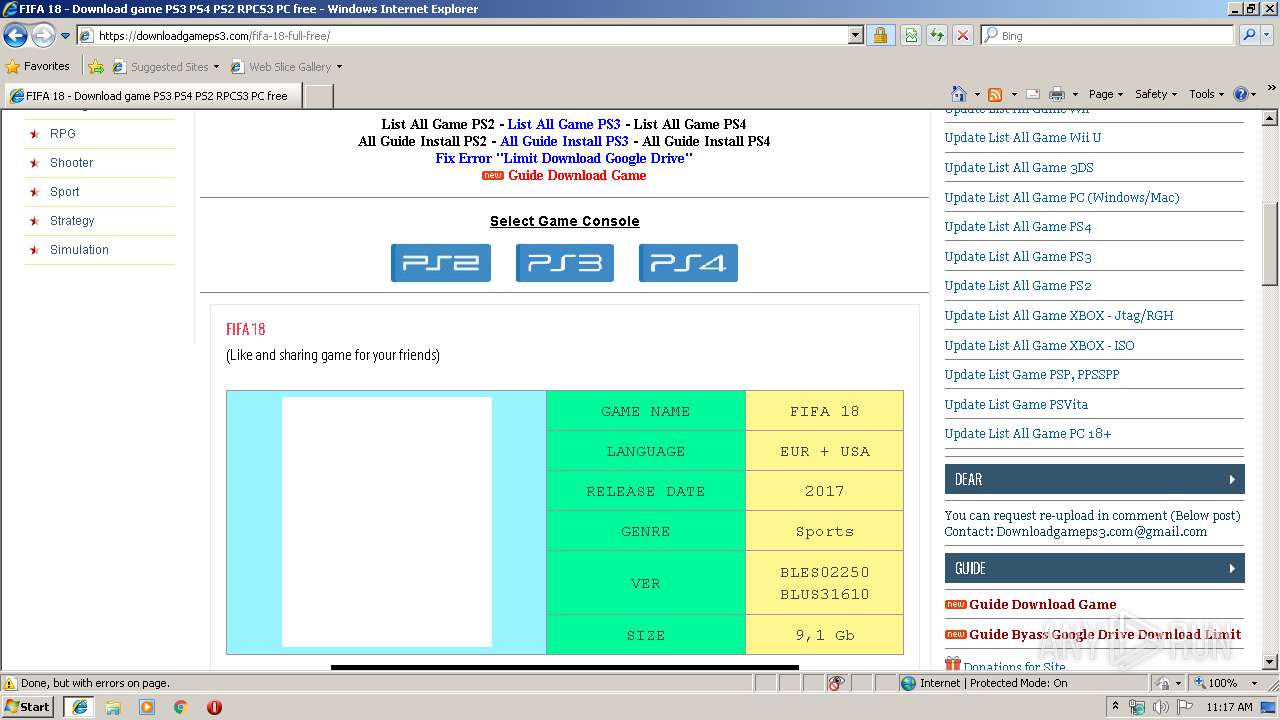The height and width of the screenshot is (720, 1280).
Task: Open the red Guide Download Game link
Action: [x=577, y=175]
